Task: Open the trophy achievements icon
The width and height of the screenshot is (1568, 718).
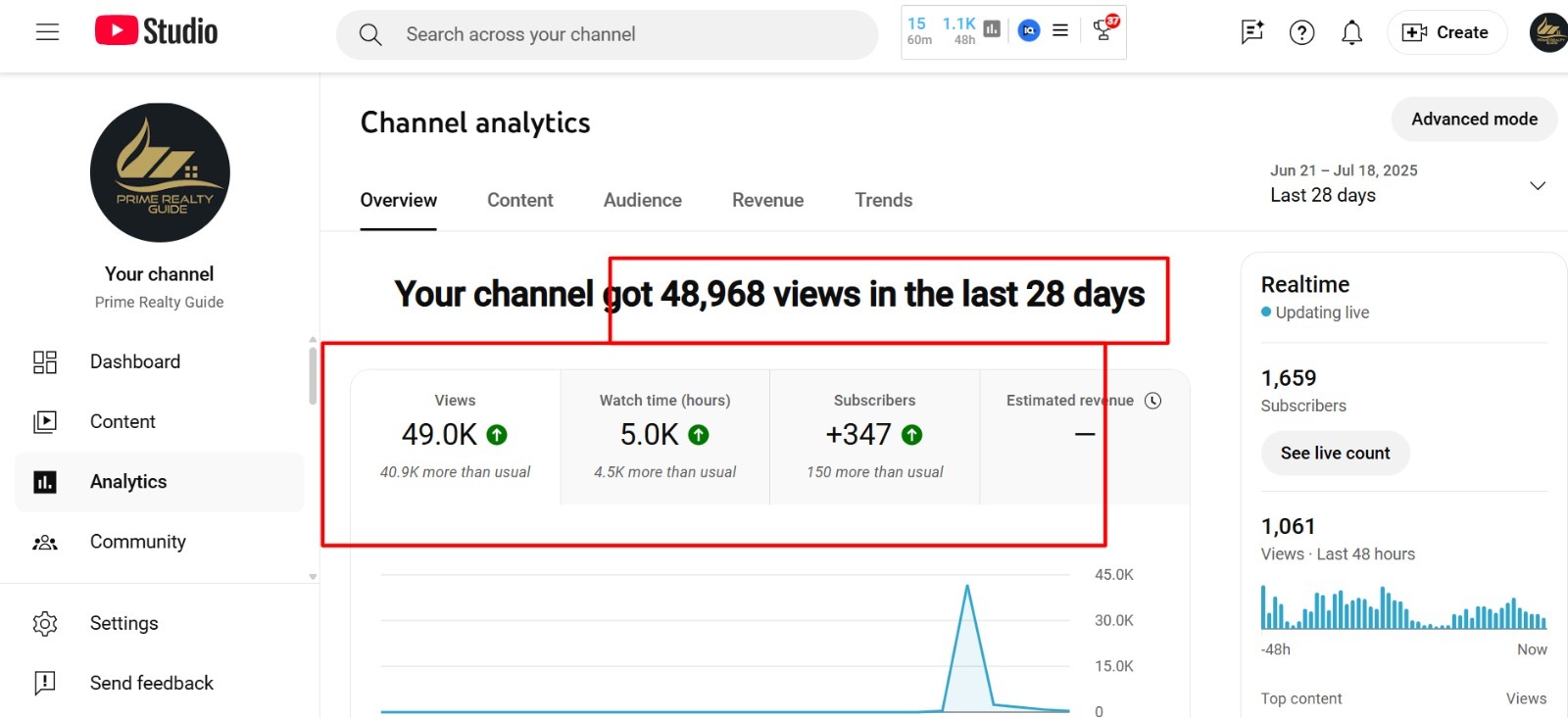Action: coord(1103,30)
